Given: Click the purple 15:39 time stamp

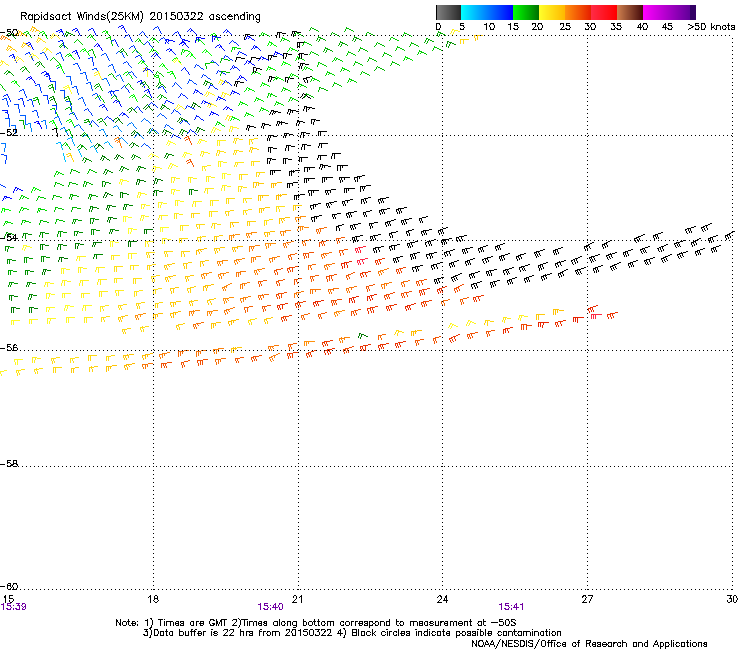Looking at the screenshot, I should (x=14, y=607).
